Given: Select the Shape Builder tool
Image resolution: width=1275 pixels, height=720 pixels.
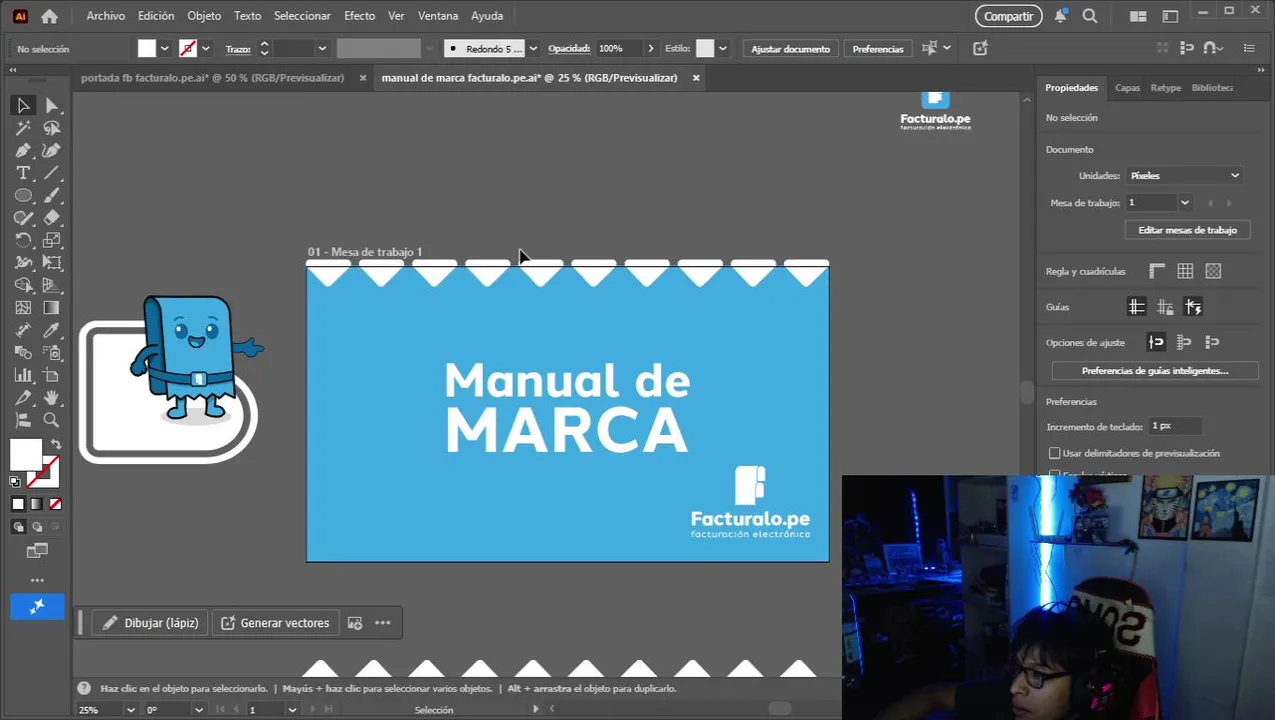Looking at the screenshot, I should pos(23,285).
